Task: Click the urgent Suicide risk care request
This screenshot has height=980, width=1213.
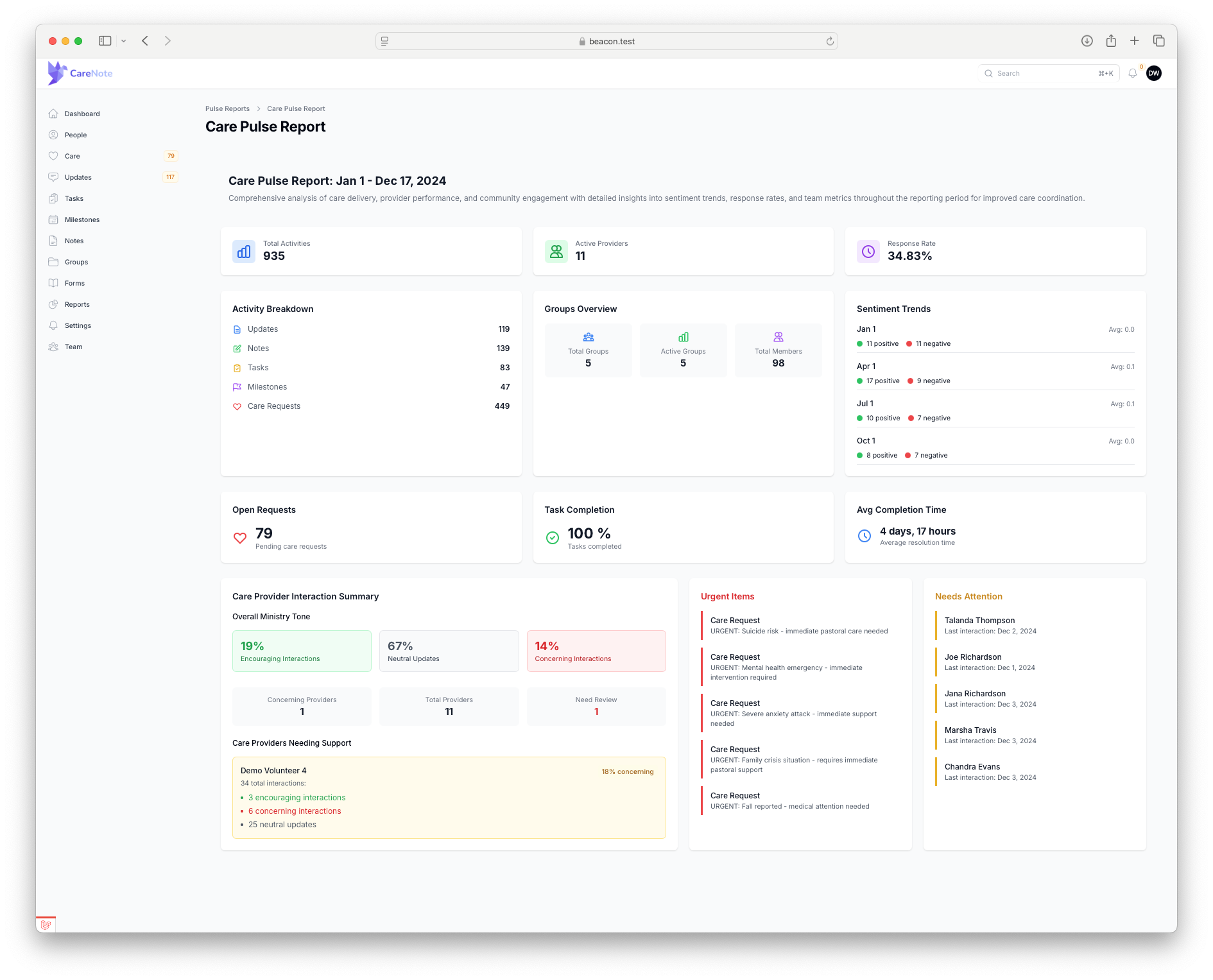Action: pyautogui.click(x=800, y=626)
